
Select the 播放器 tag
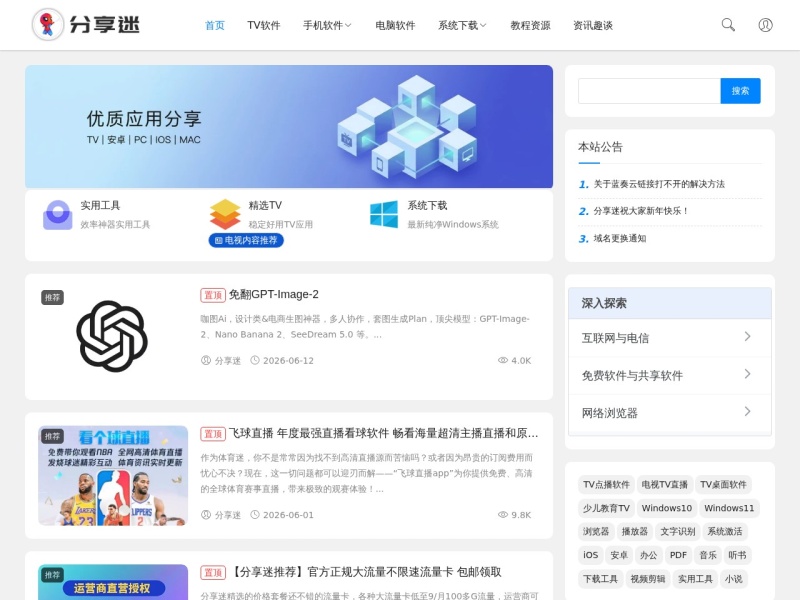(x=634, y=531)
